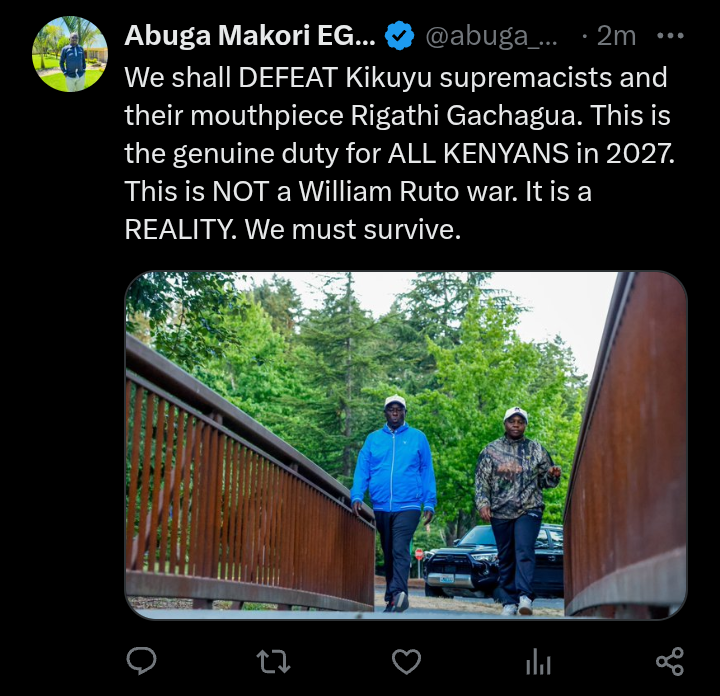The width and height of the screenshot is (720, 696).
Task: Like the tweet with the heart icon
Action: (x=406, y=662)
